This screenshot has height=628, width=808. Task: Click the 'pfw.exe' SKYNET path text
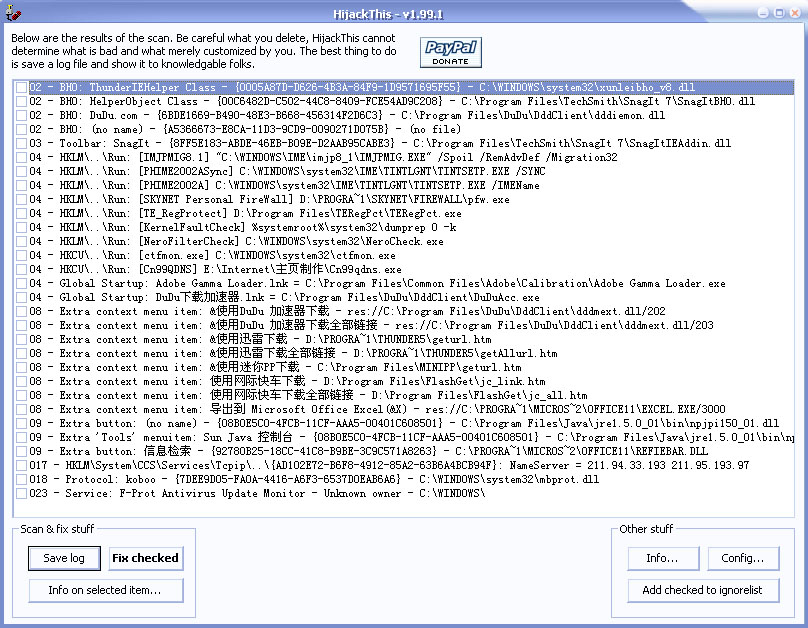click(489, 199)
